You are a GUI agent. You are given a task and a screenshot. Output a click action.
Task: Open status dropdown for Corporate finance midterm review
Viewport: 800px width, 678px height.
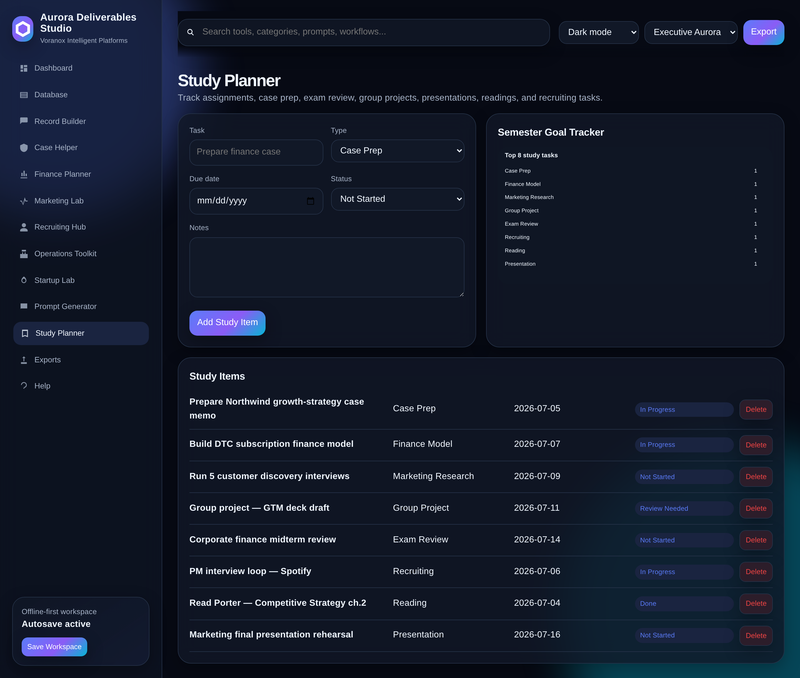[x=684, y=540]
